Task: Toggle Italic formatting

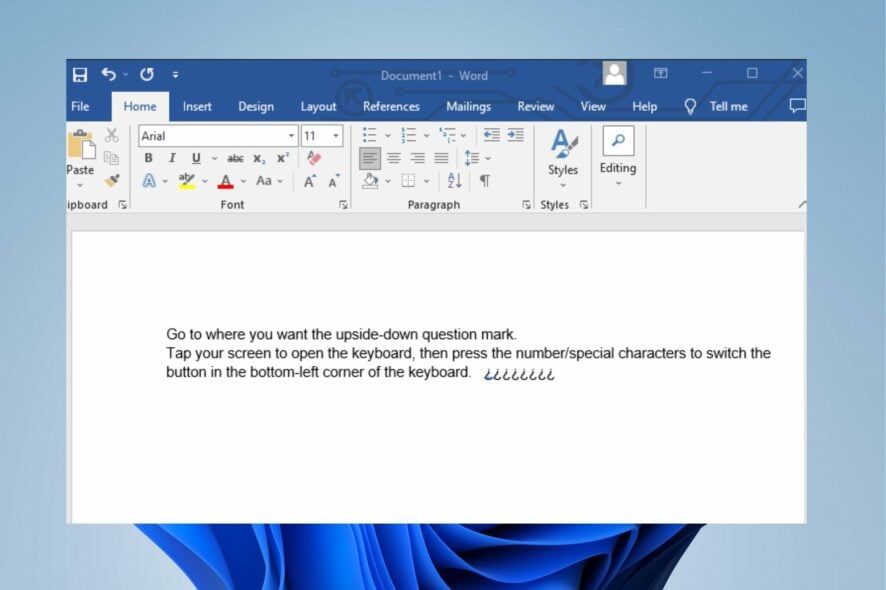Action: [172, 158]
